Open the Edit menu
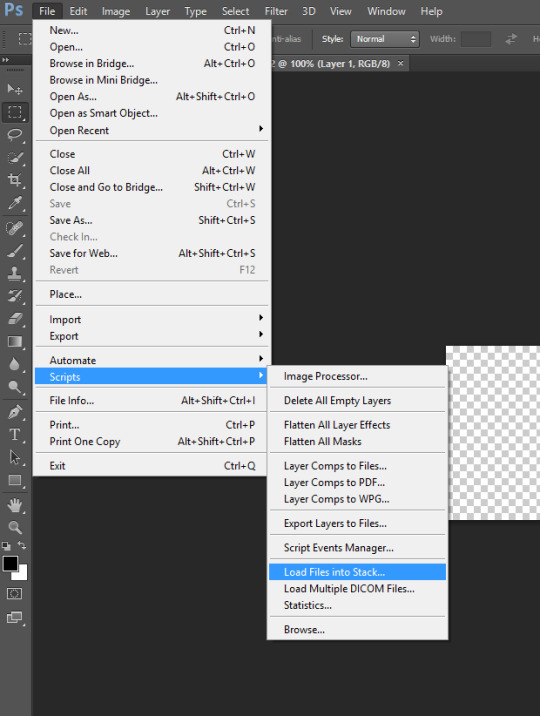The image size is (540, 716). coord(78,11)
